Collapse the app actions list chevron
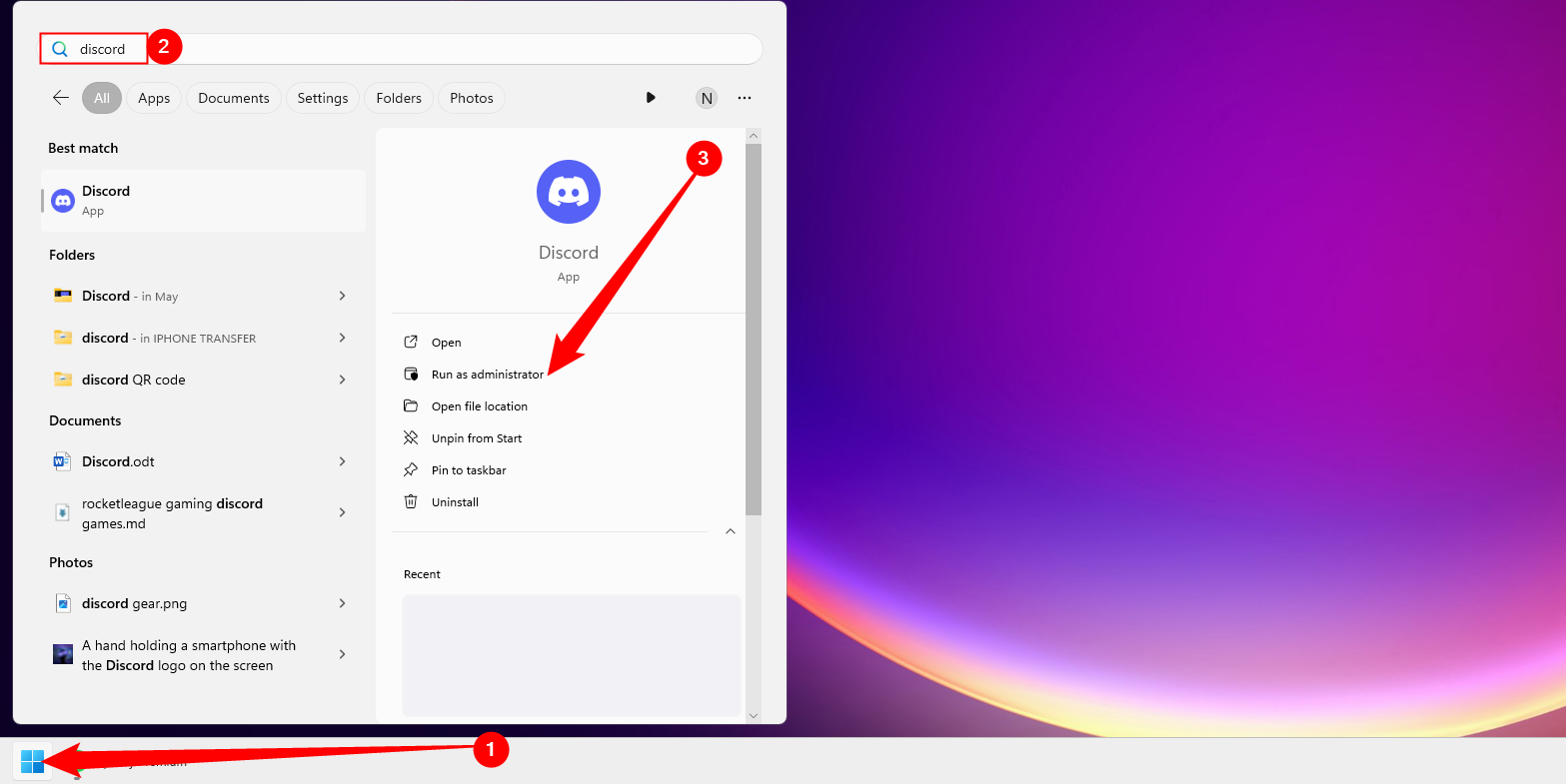 click(730, 531)
